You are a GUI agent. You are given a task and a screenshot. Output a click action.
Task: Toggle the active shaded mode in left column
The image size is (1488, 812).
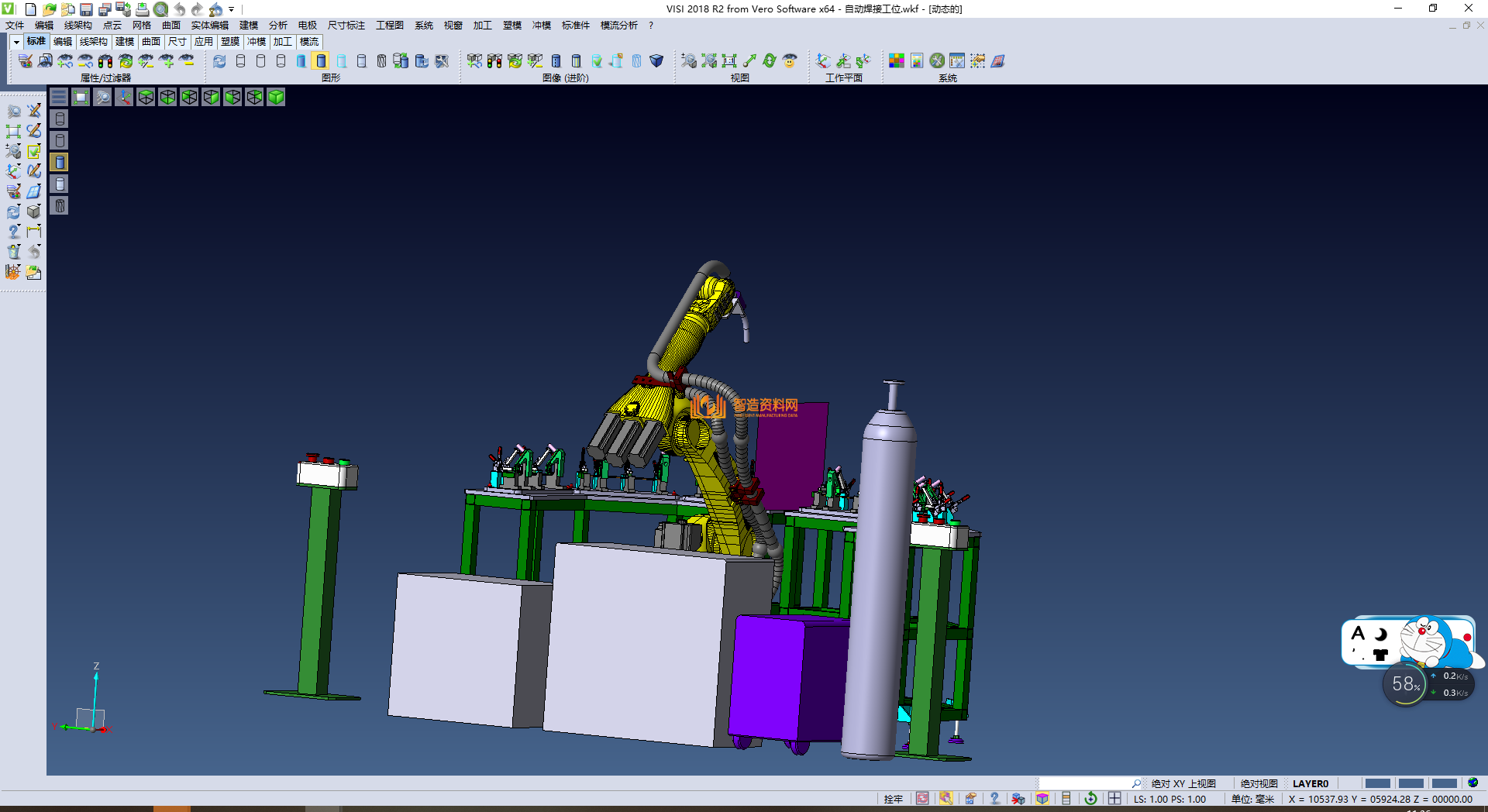[x=60, y=162]
